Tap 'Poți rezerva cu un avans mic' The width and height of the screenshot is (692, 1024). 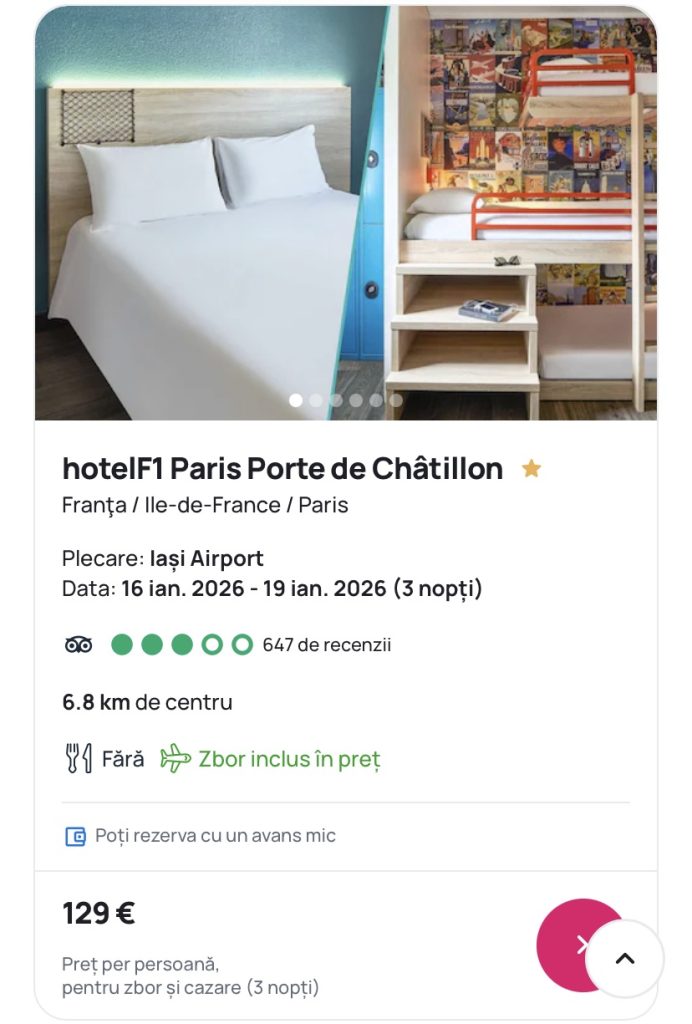point(215,836)
